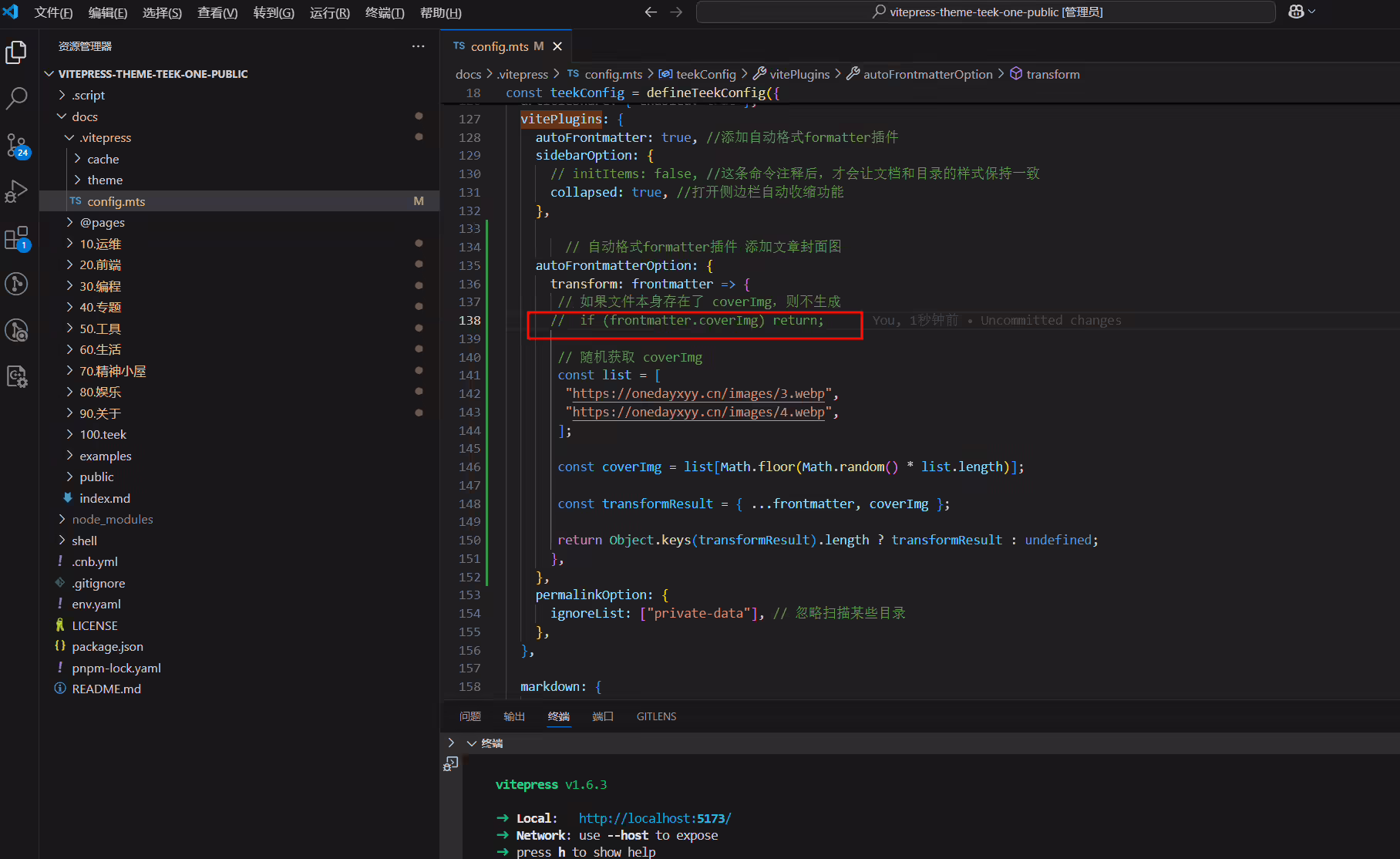
Task: Open Run and Debug view
Action: click(16, 191)
